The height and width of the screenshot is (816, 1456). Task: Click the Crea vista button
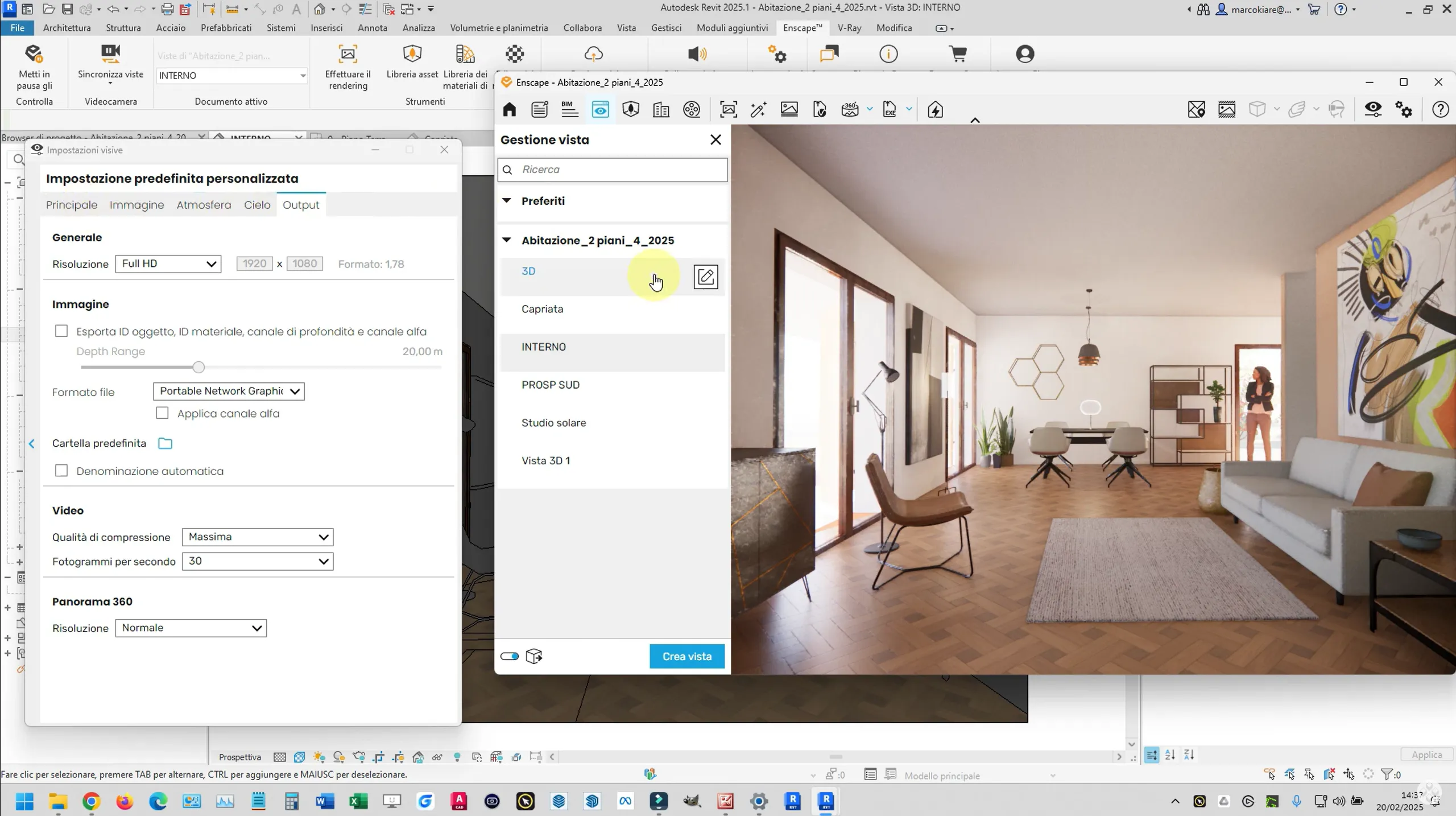pos(686,656)
